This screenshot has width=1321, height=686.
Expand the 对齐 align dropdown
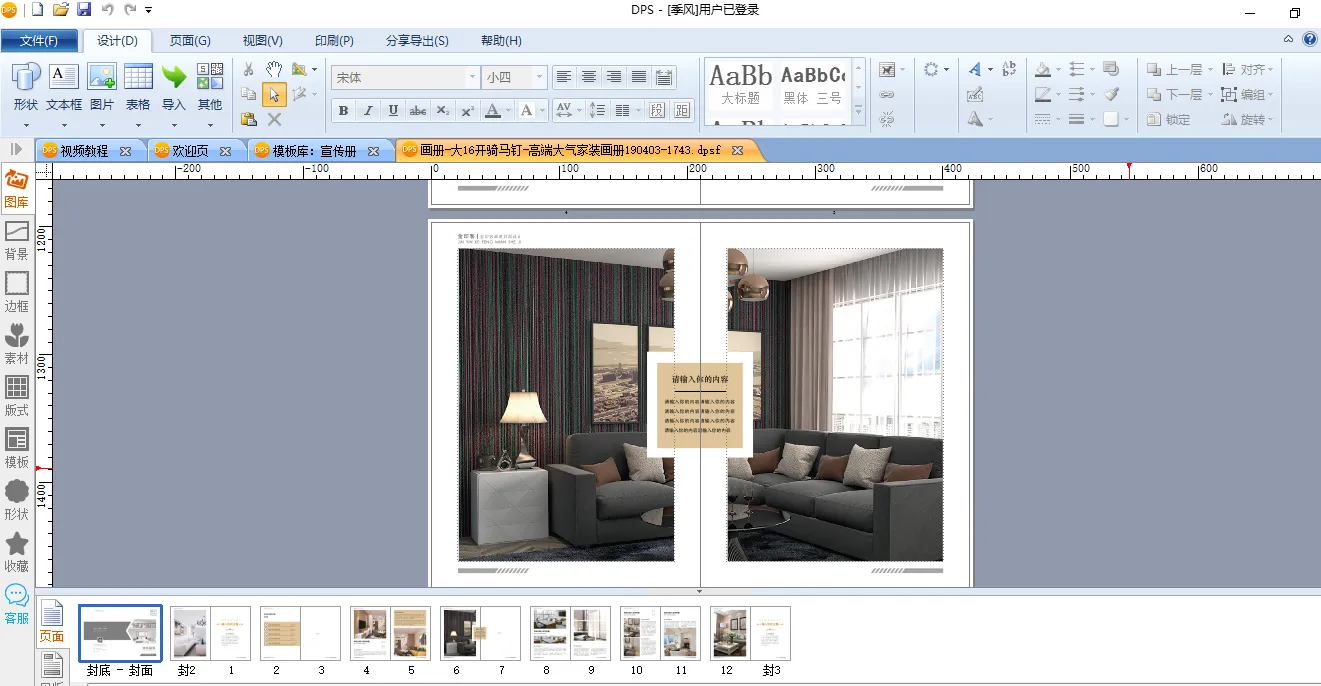[1244, 70]
